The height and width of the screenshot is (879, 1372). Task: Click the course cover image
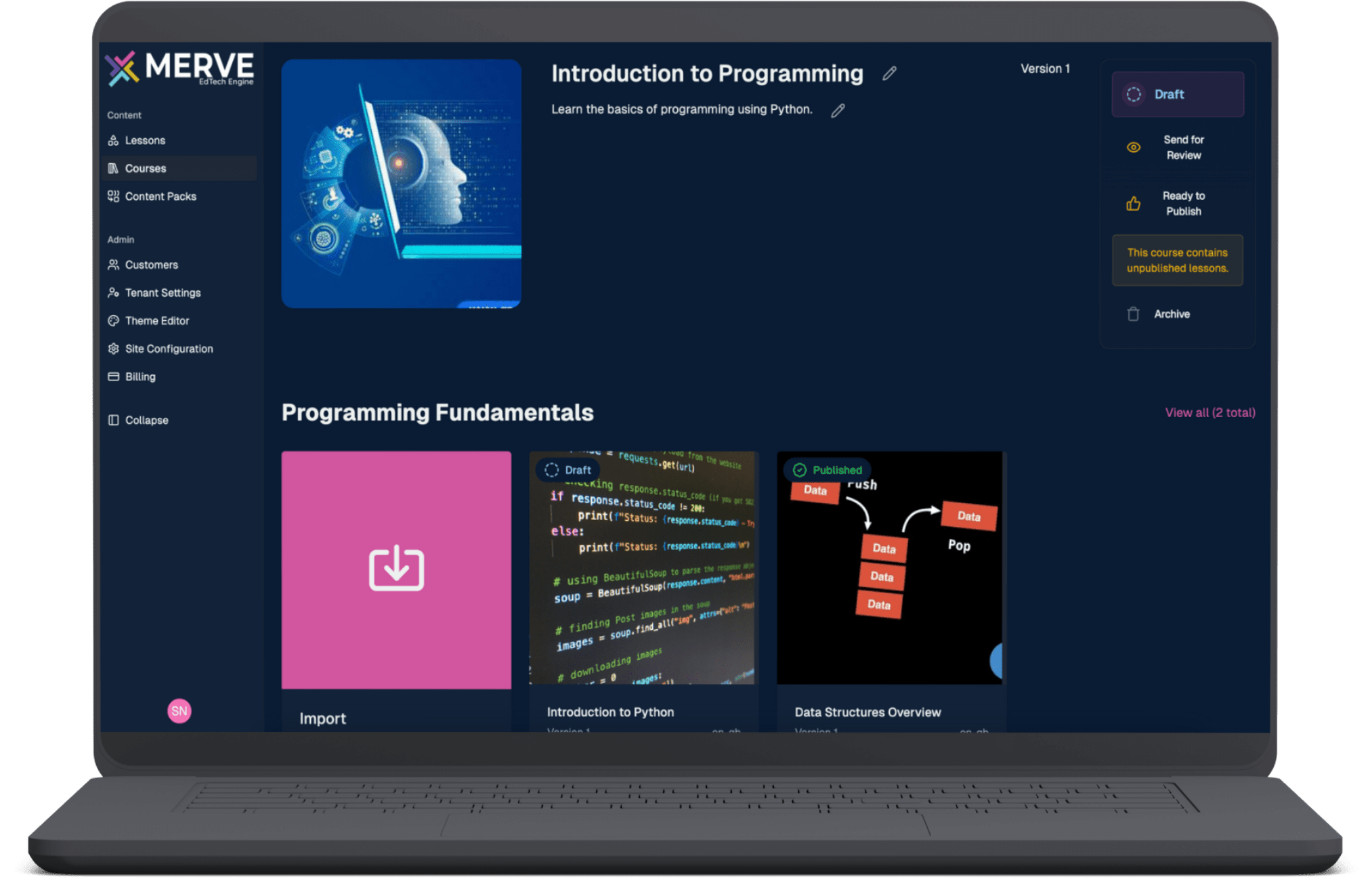pyautogui.click(x=402, y=184)
